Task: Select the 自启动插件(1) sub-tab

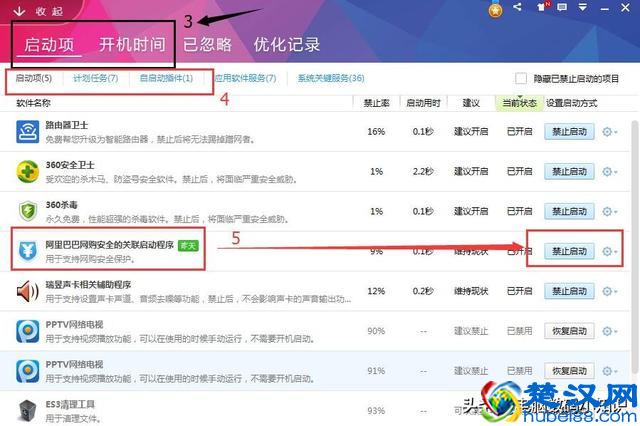Action: 166,78
